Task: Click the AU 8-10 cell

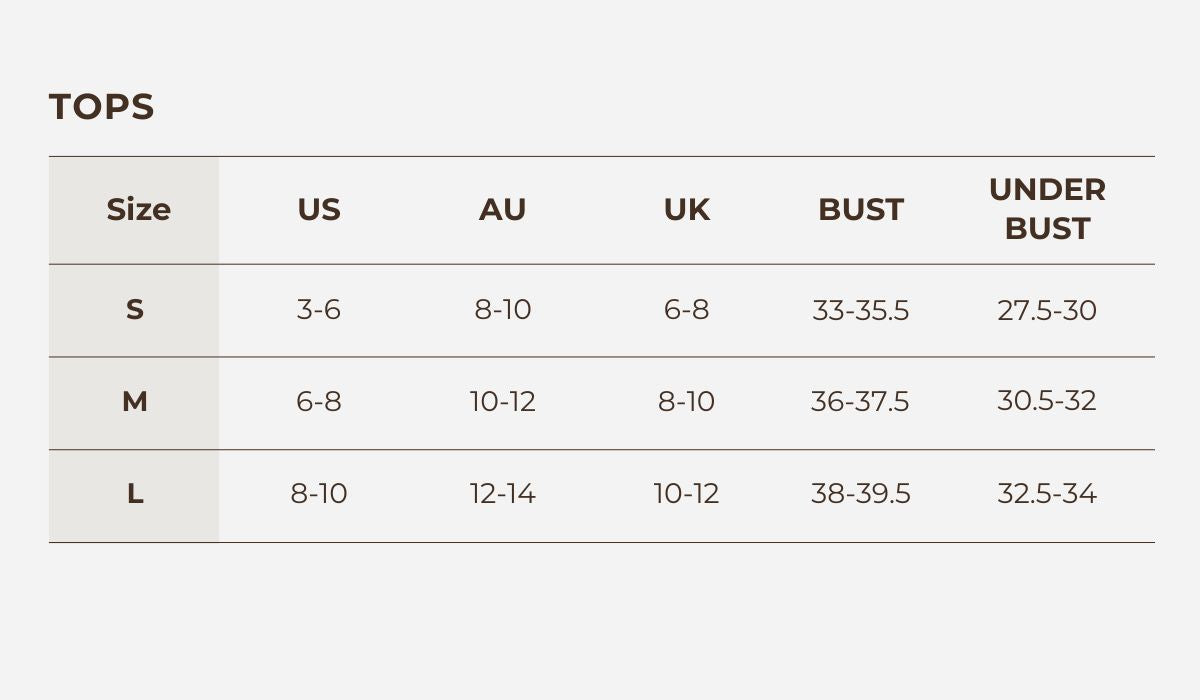Action: pos(502,310)
